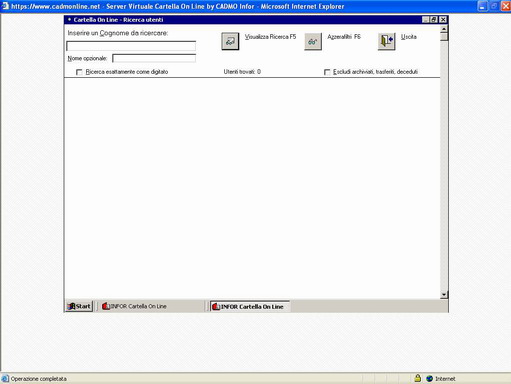Viewport: 511px width, 384px height.
Task: Restore the Ricerca utenti inner window
Action: click(x=434, y=20)
